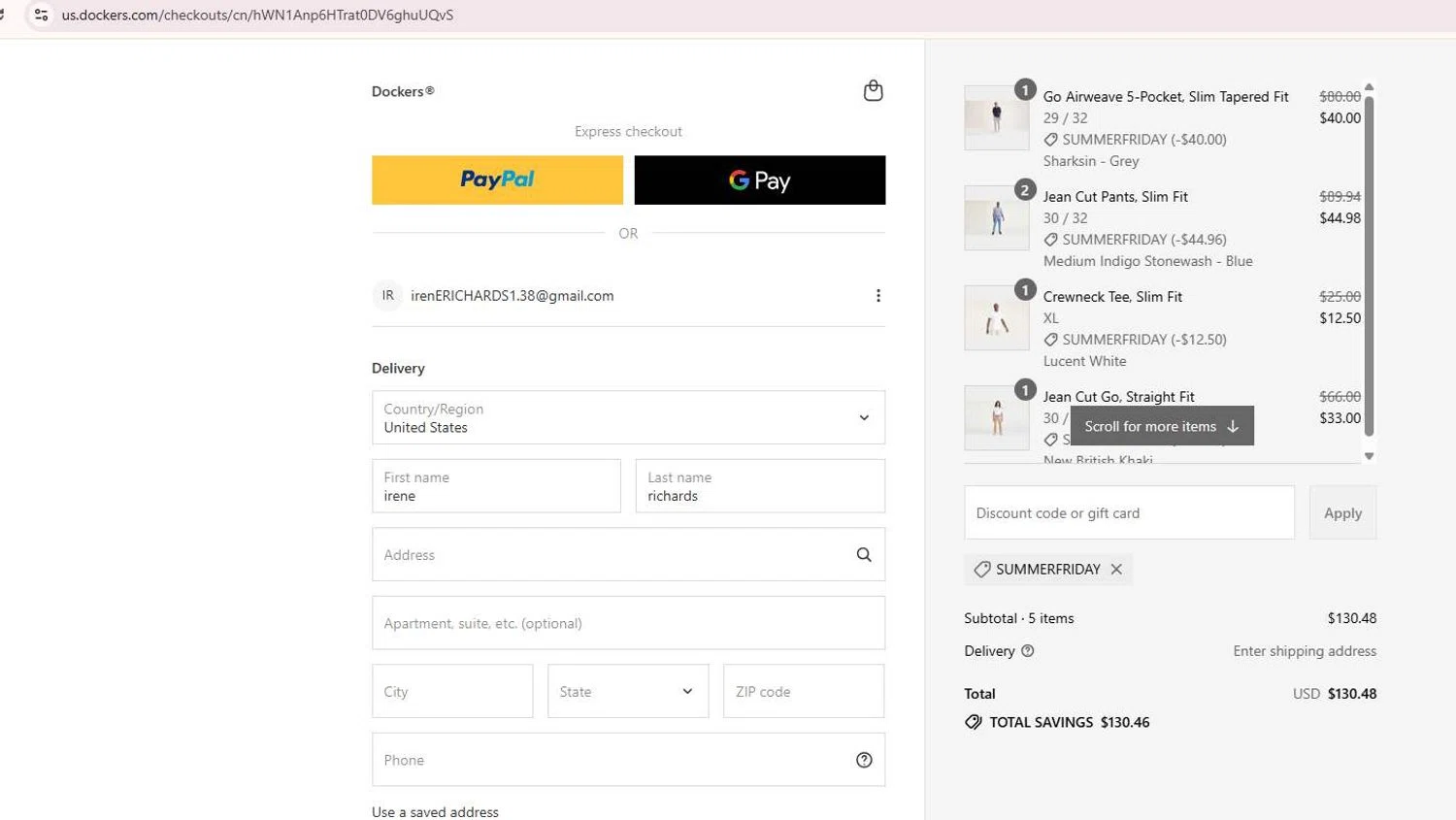Open the Country/Region dropdown

click(628, 417)
